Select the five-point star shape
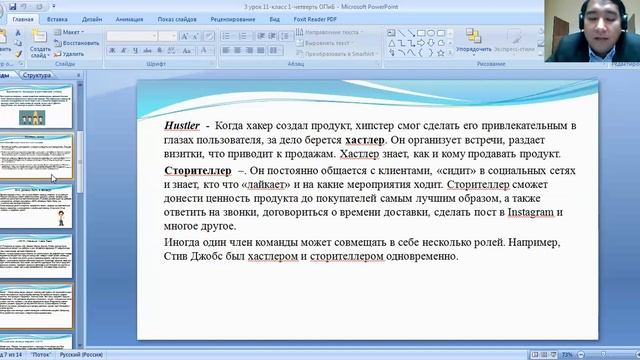This screenshot has width=640, height=360. (441, 53)
